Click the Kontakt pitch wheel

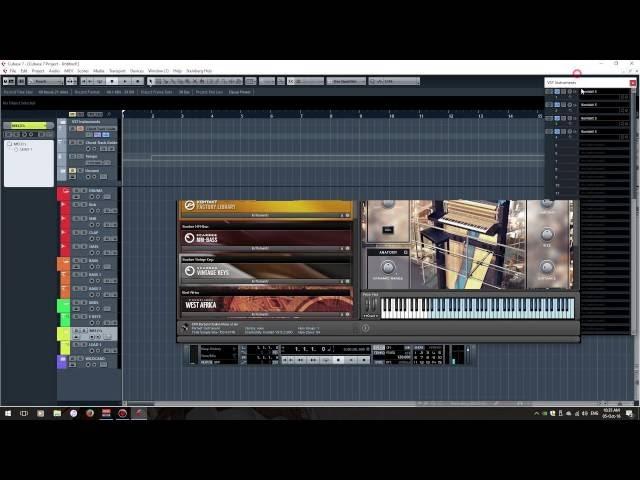pyautogui.click(x=367, y=304)
